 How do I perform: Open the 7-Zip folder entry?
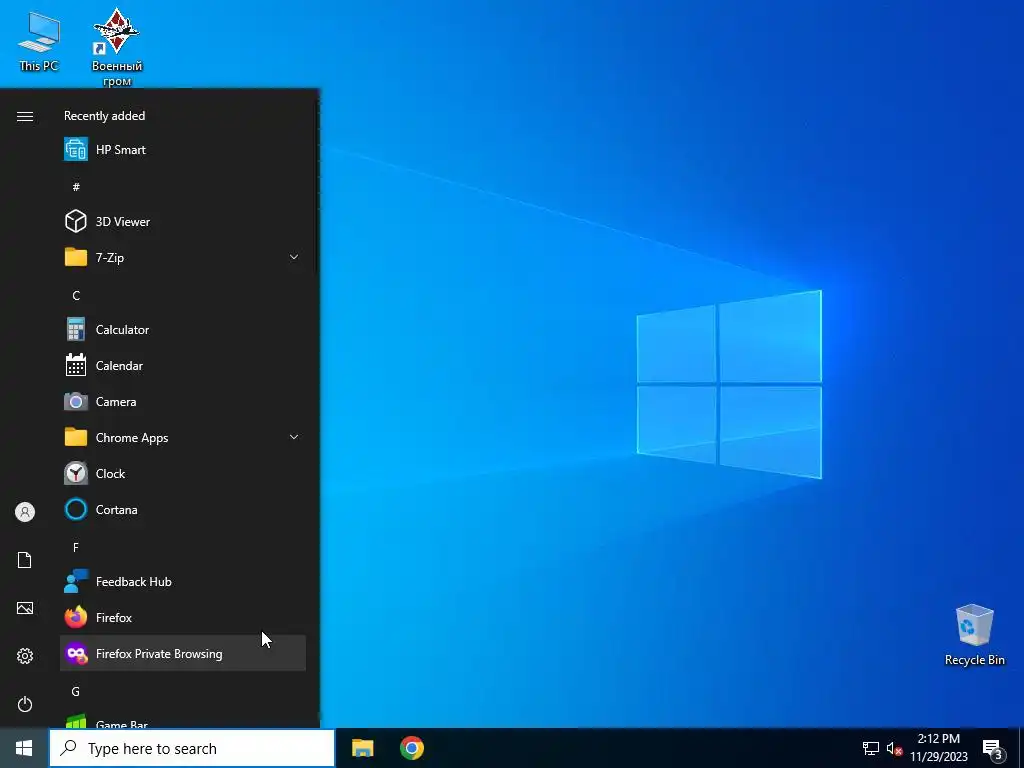click(x=183, y=257)
